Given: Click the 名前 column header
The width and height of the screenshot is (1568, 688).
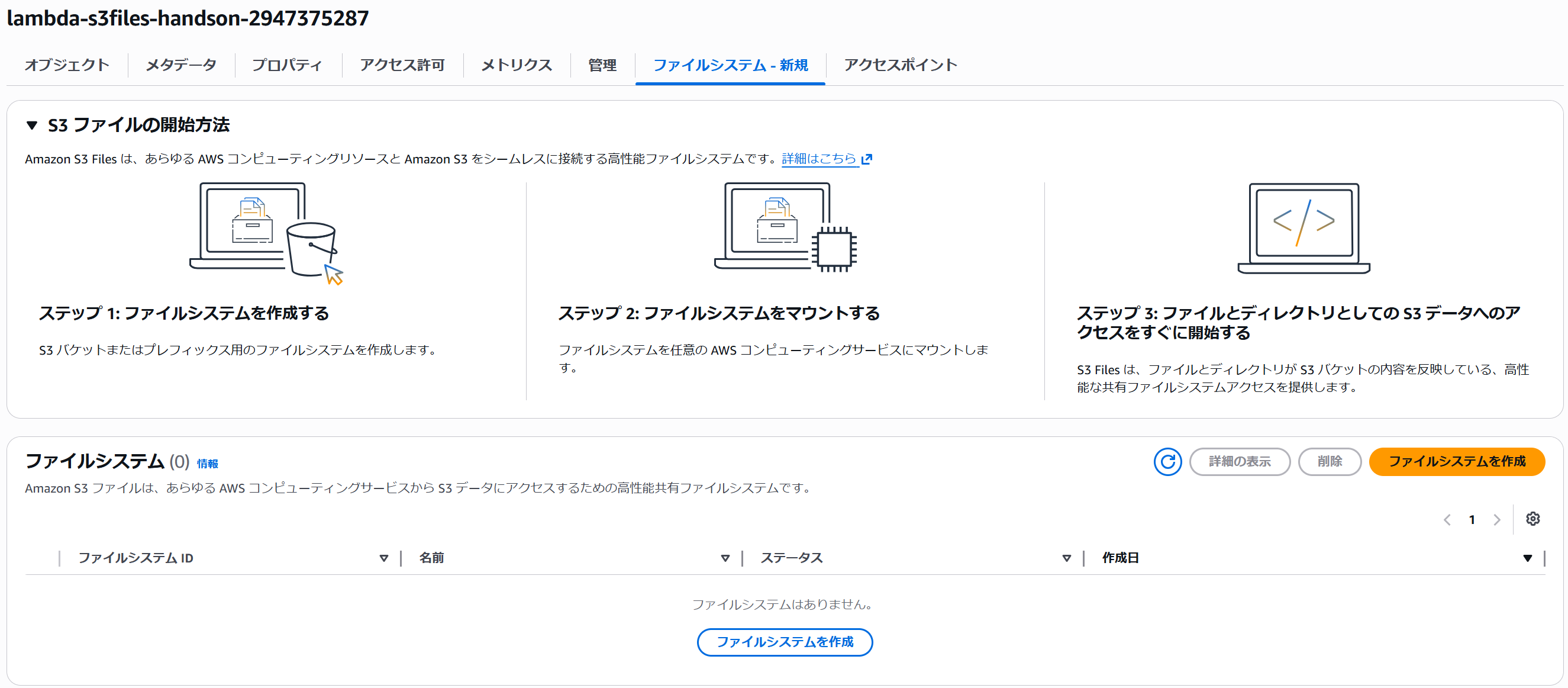Looking at the screenshot, I should pos(431,558).
